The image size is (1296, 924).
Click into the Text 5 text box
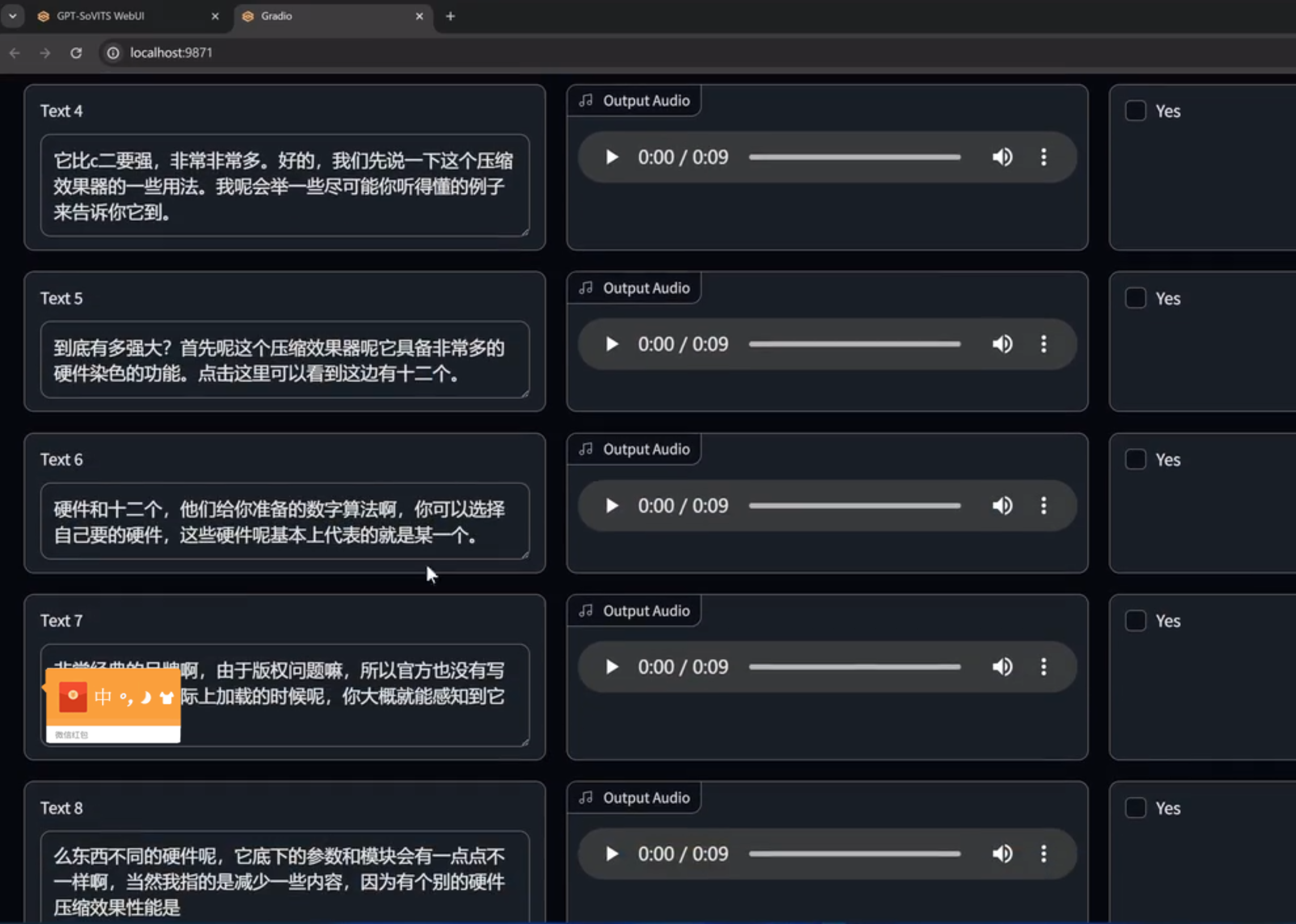tap(285, 360)
